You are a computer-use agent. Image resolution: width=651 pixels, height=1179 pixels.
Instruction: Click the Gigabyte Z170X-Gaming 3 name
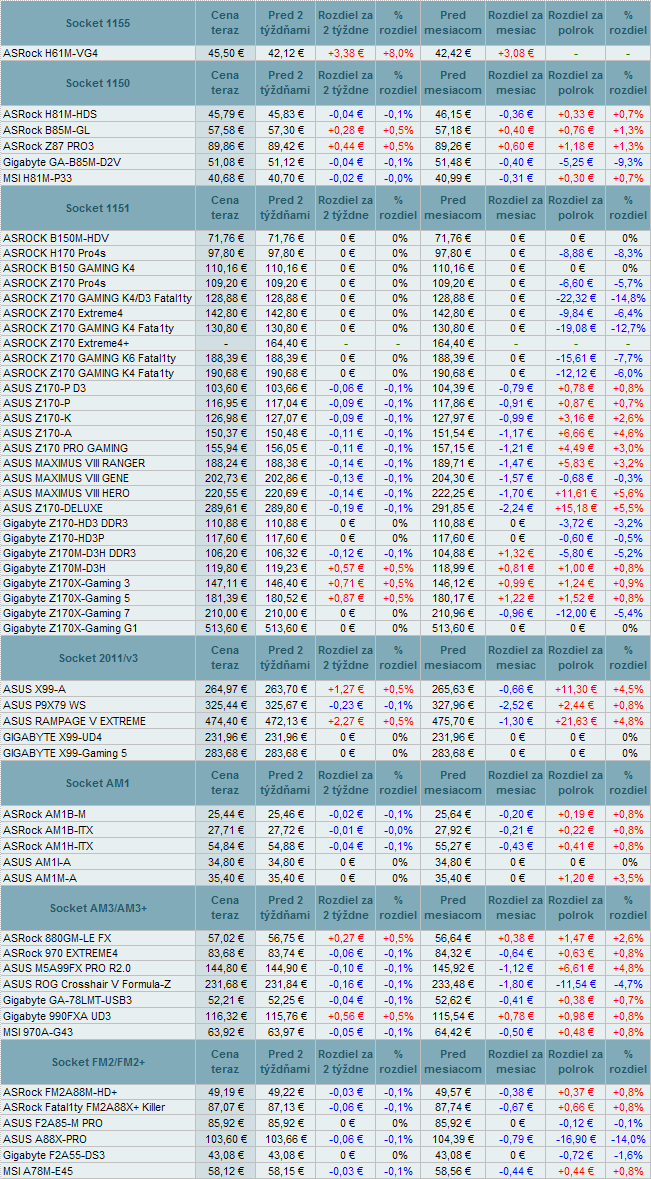(x=66, y=582)
